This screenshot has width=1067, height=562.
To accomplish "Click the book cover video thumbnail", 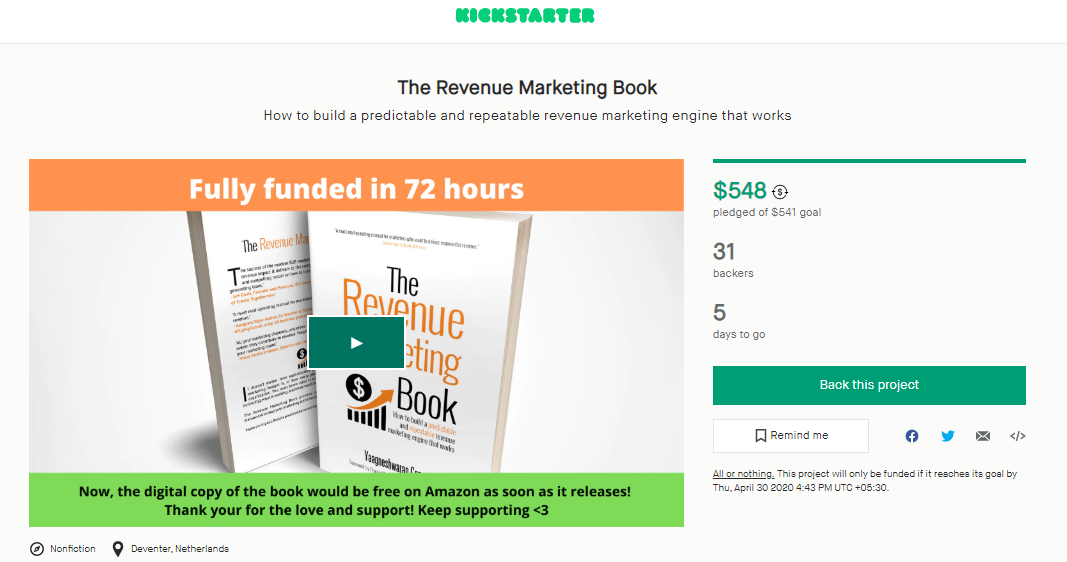I will tap(357, 343).
